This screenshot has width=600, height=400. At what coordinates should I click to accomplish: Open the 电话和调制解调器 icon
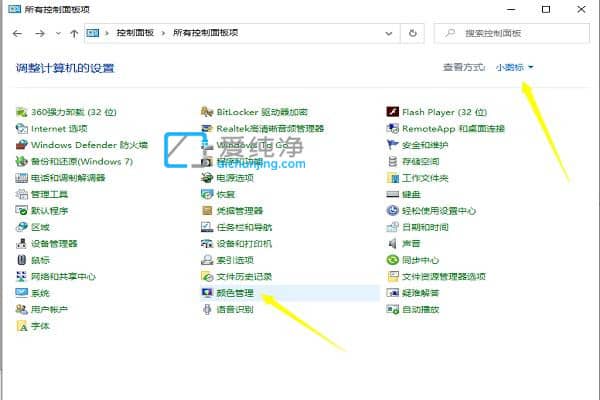pos(21,178)
